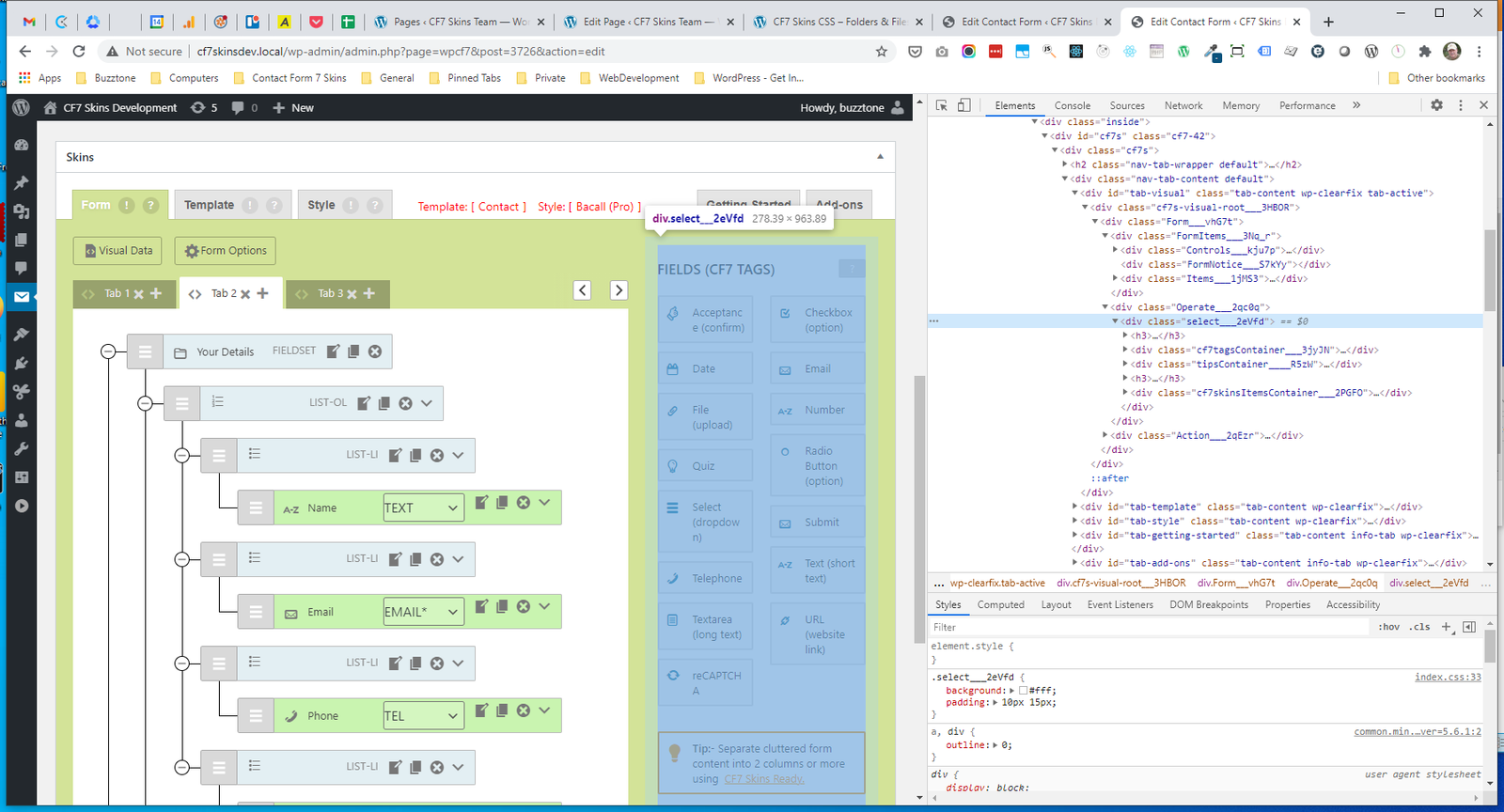The height and width of the screenshot is (812, 1504).
Task: Switch to the Console tab in DevTools
Action: pos(1072,106)
